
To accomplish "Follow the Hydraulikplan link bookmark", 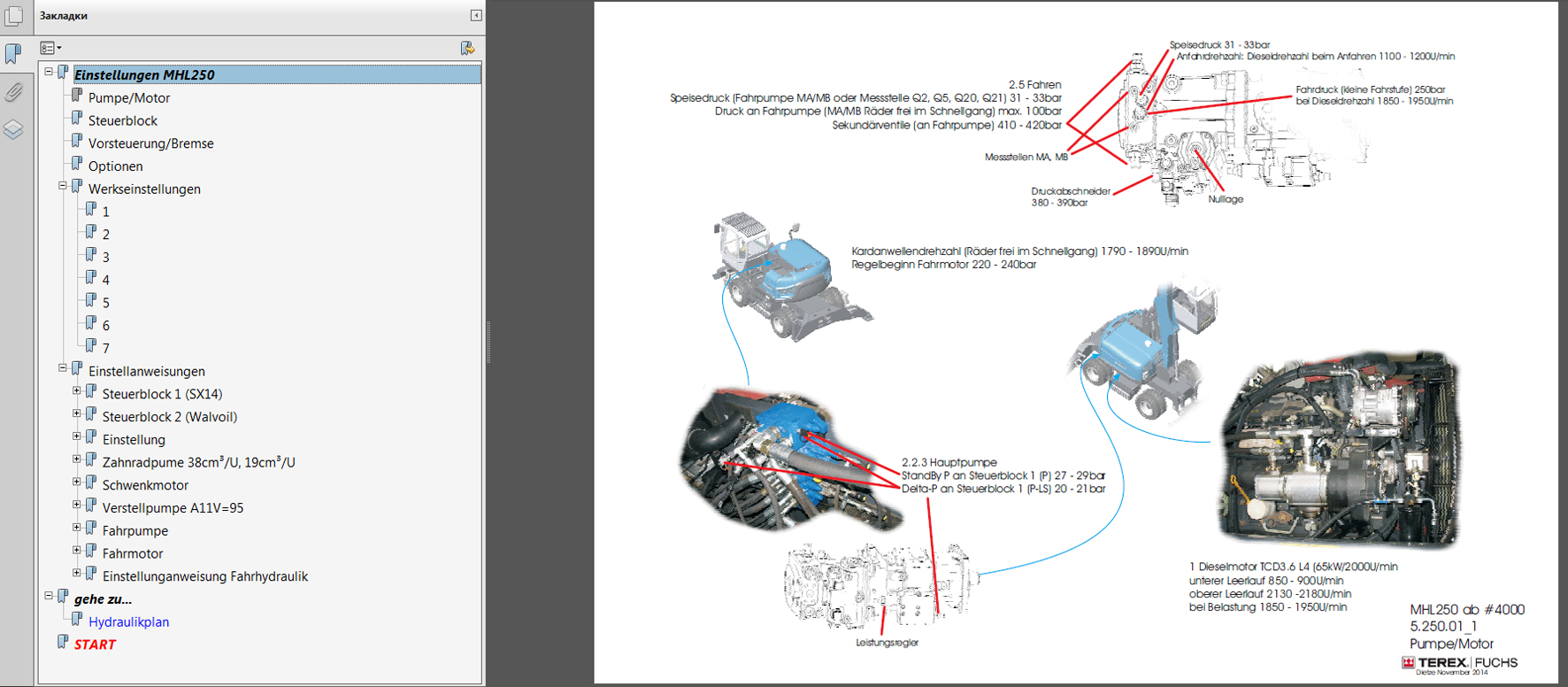I will [x=128, y=622].
